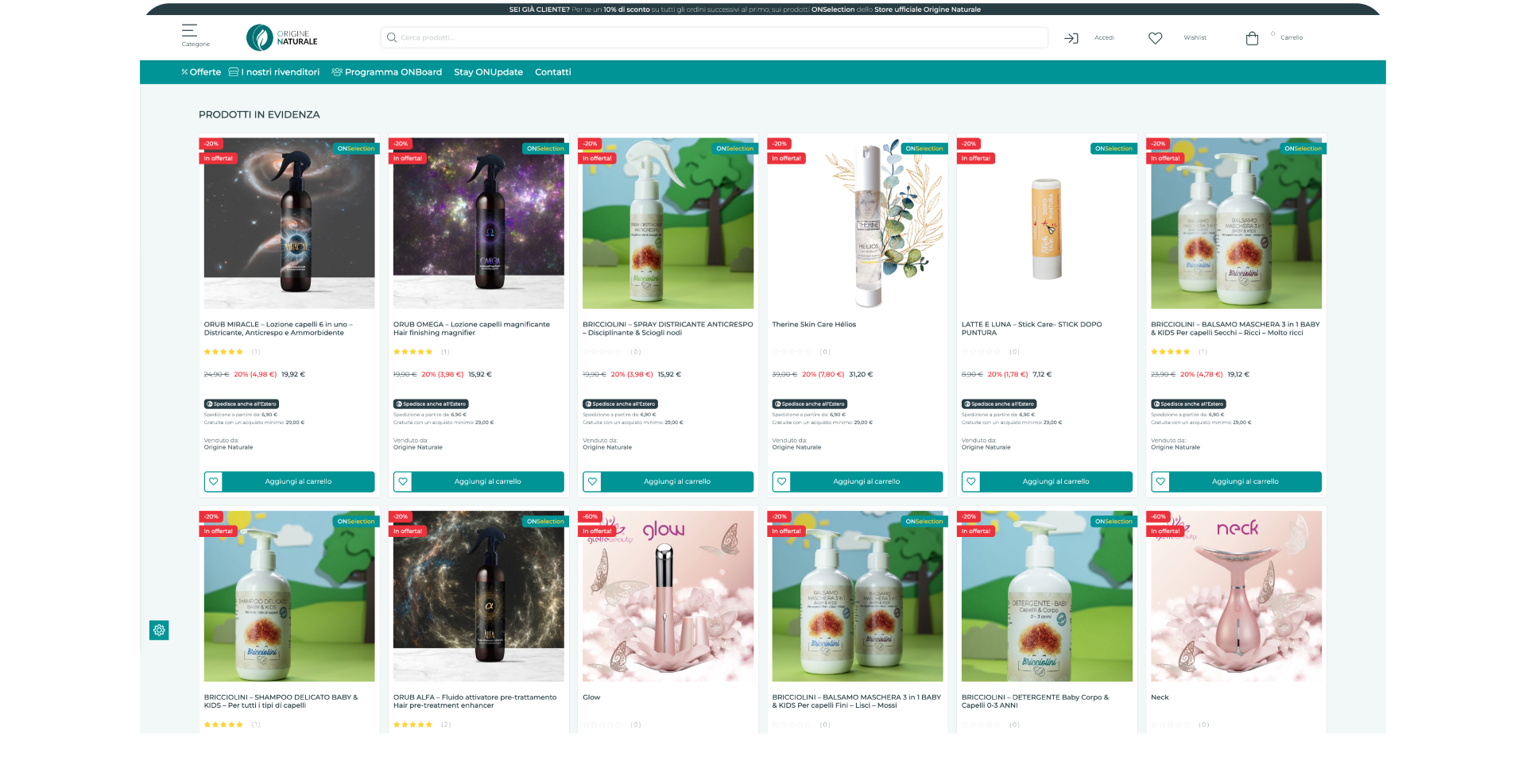This screenshot has width=1526, height=784.
Task: Click Accedi link in header
Action: point(1104,38)
